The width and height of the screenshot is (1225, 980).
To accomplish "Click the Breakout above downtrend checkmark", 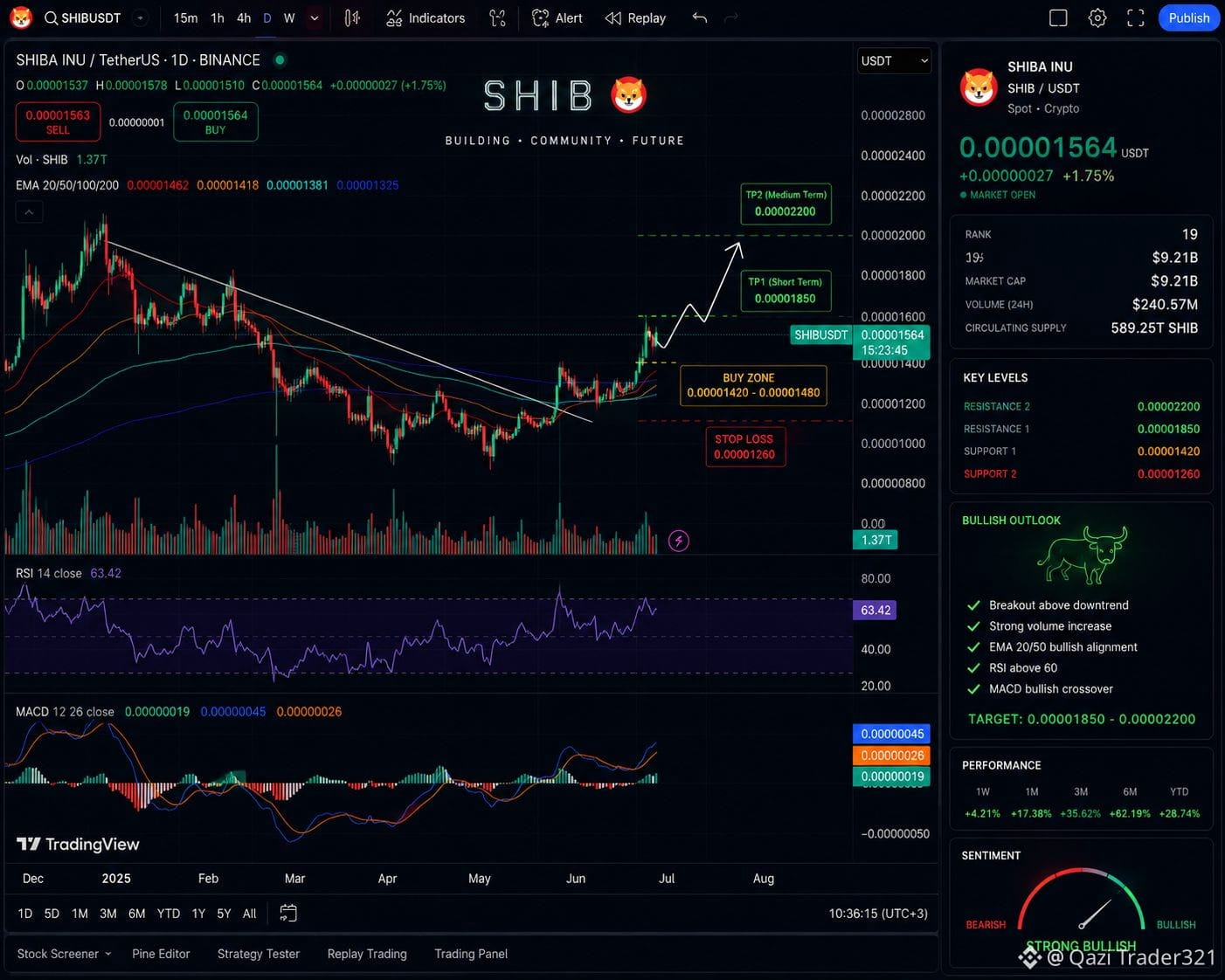I will click(973, 605).
